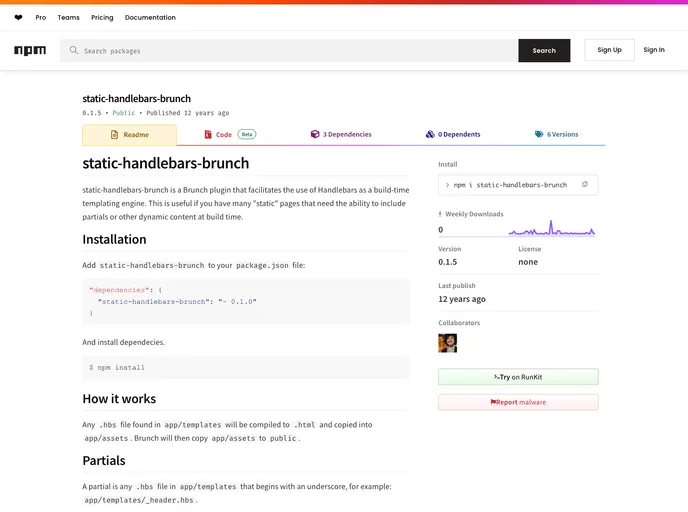
Task: Open the Teams menu link
Action: pyautogui.click(x=68, y=18)
